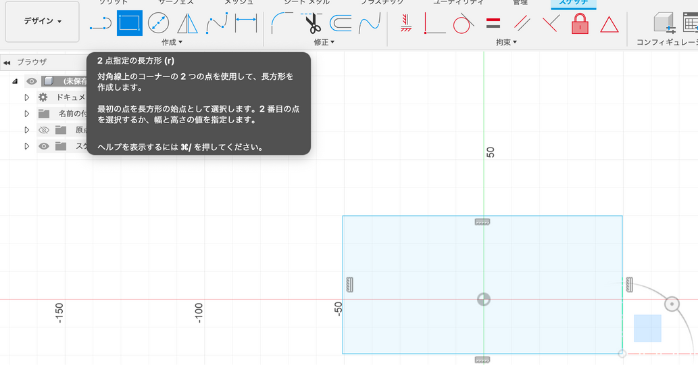
Task: Show the hidden 原点 folder
Action: tap(44, 130)
